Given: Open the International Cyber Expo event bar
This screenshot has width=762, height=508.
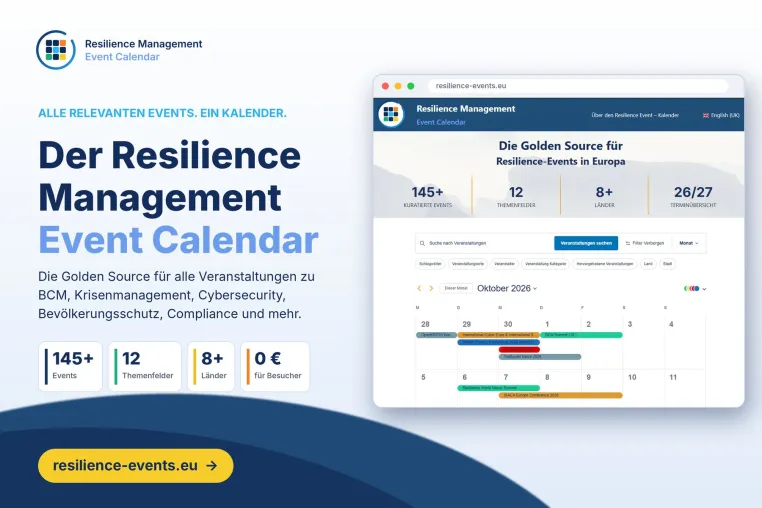Looking at the screenshot, I should coord(499,335).
